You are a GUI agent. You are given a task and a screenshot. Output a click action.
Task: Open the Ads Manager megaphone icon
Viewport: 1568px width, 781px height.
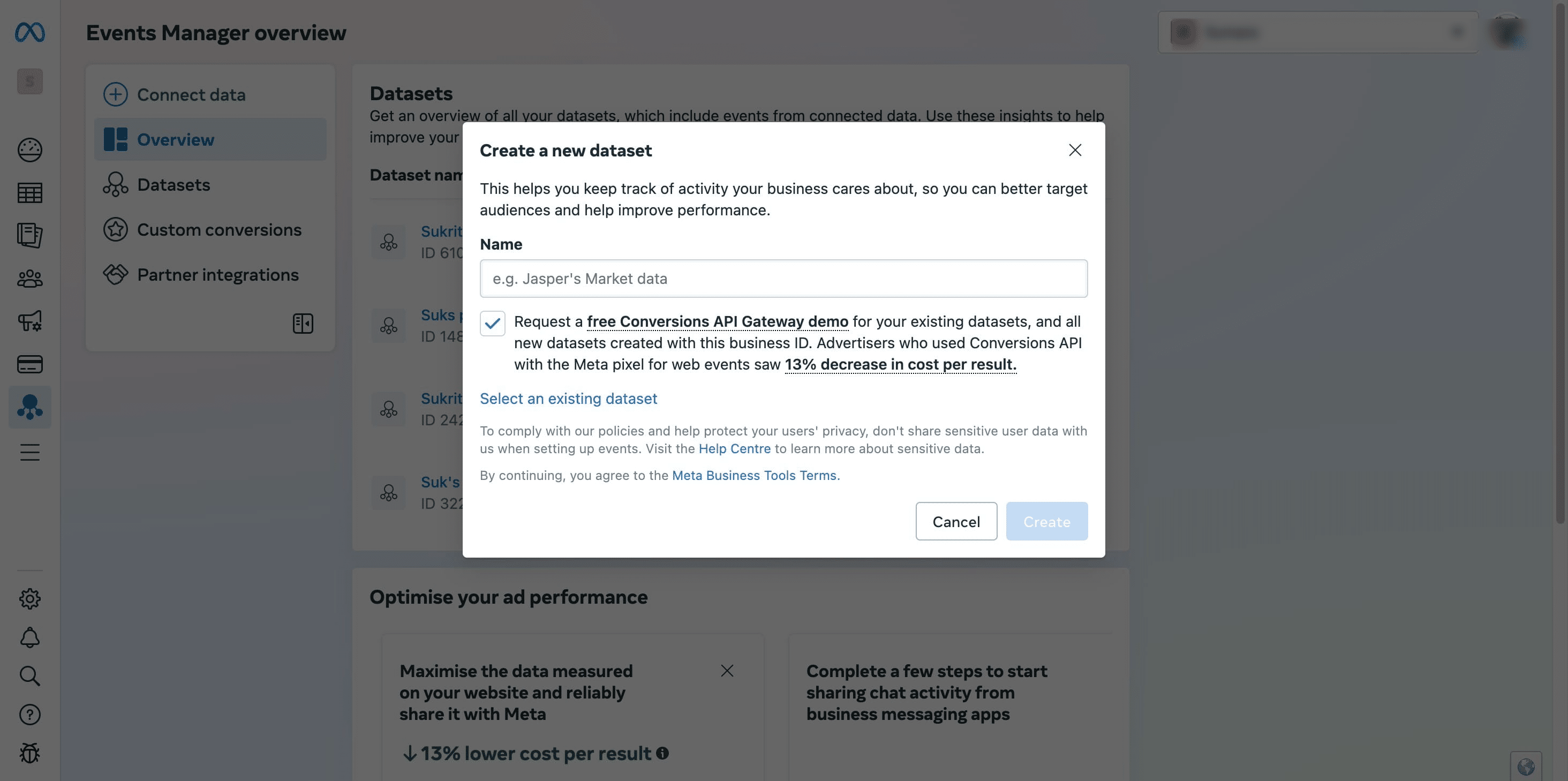click(29, 321)
